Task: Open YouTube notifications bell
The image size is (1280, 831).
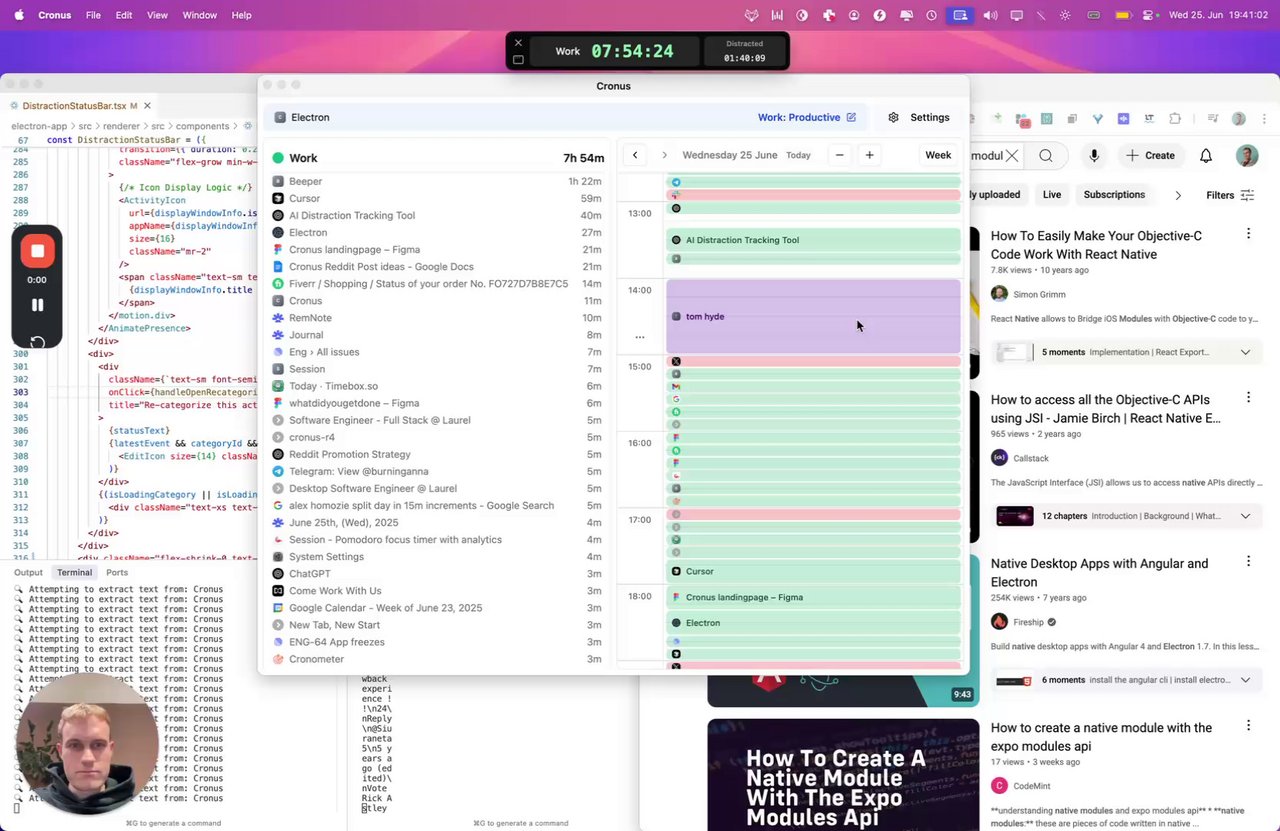Action: [x=1206, y=155]
